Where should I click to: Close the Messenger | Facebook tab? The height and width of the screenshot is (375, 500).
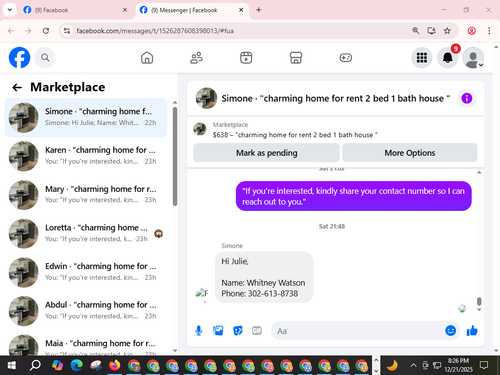(241, 10)
